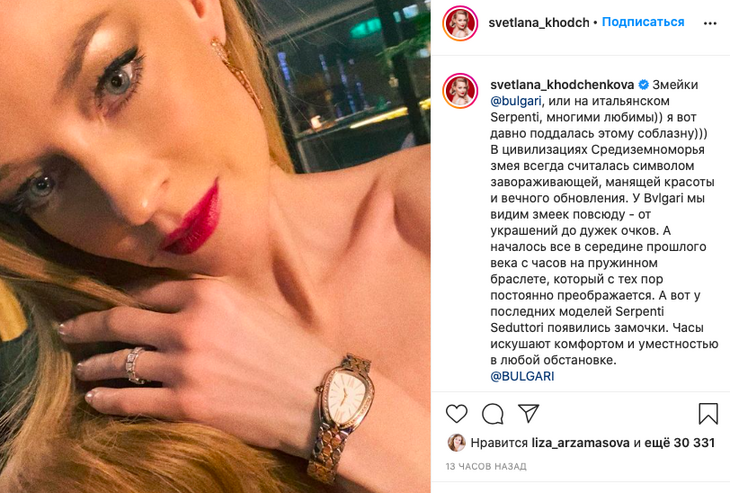Open the header profile avatar
Image resolution: width=730 pixels, height=493 pixels.
coord(461,23)
